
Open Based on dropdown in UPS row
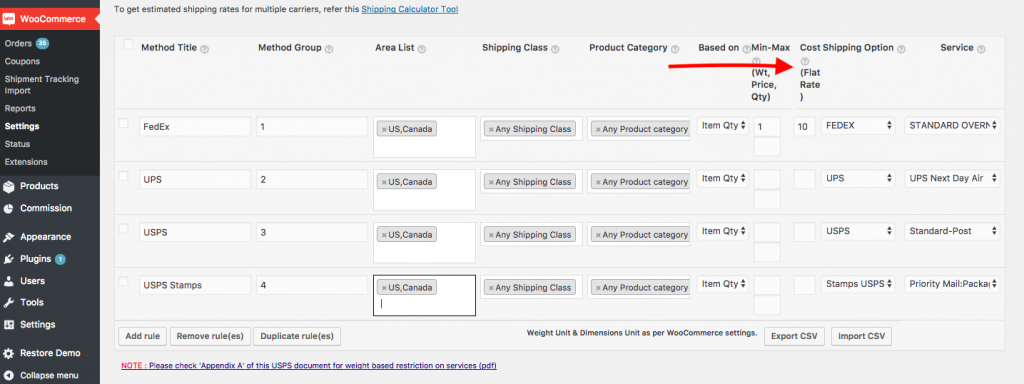click(723, 178)
